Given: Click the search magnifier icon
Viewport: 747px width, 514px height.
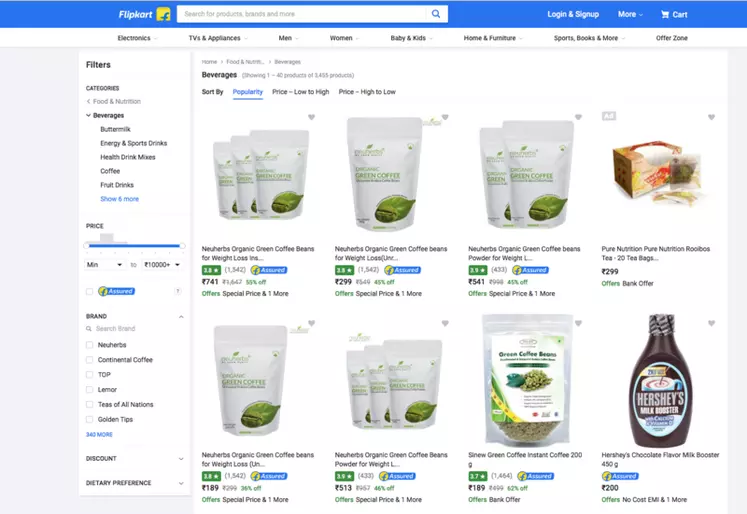Looking at the screenshot, I should click(x=436, y=14).
